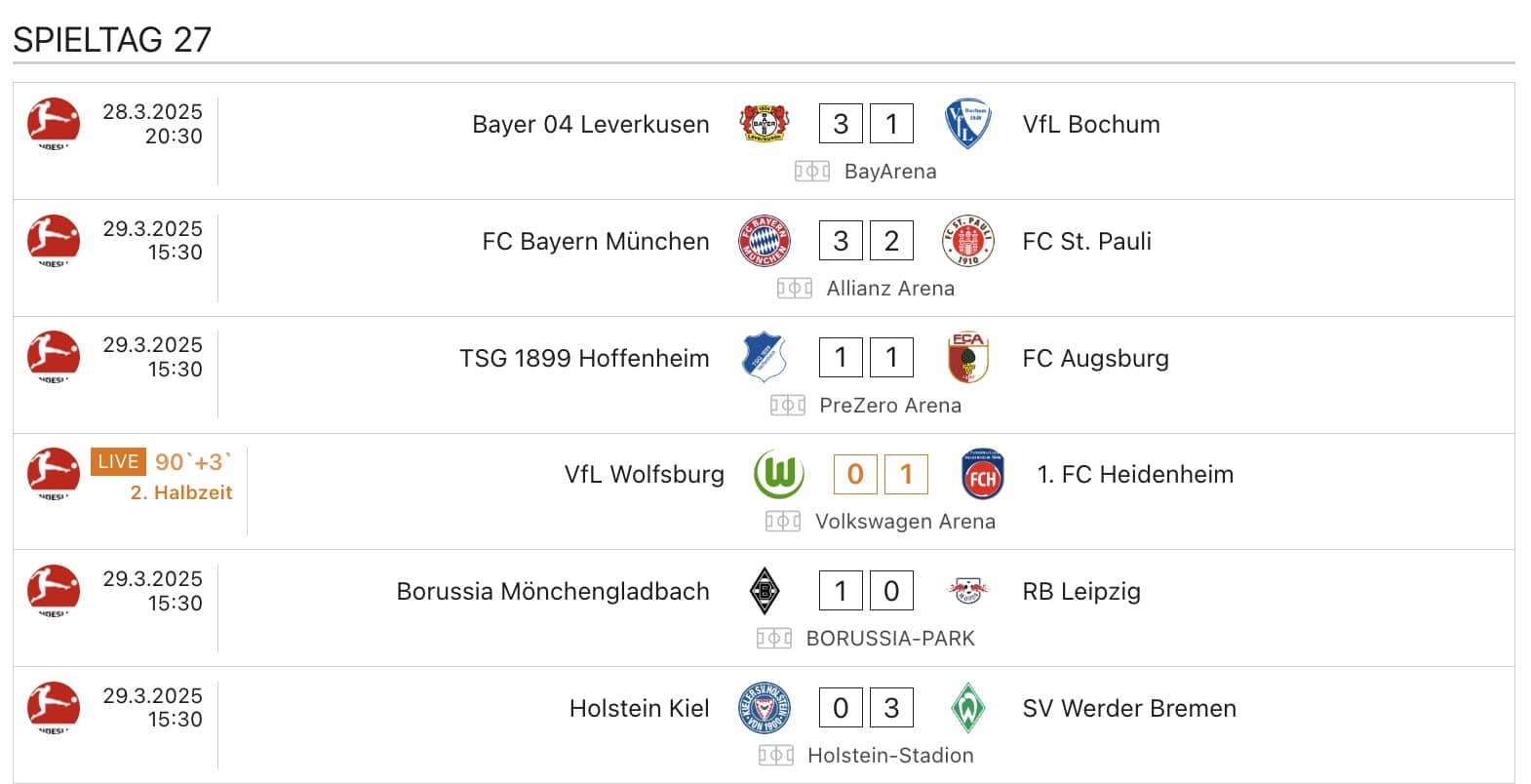
Task: Click the FC Augsburg club logo
Action: pyautogui.click(x=967, y=358)
